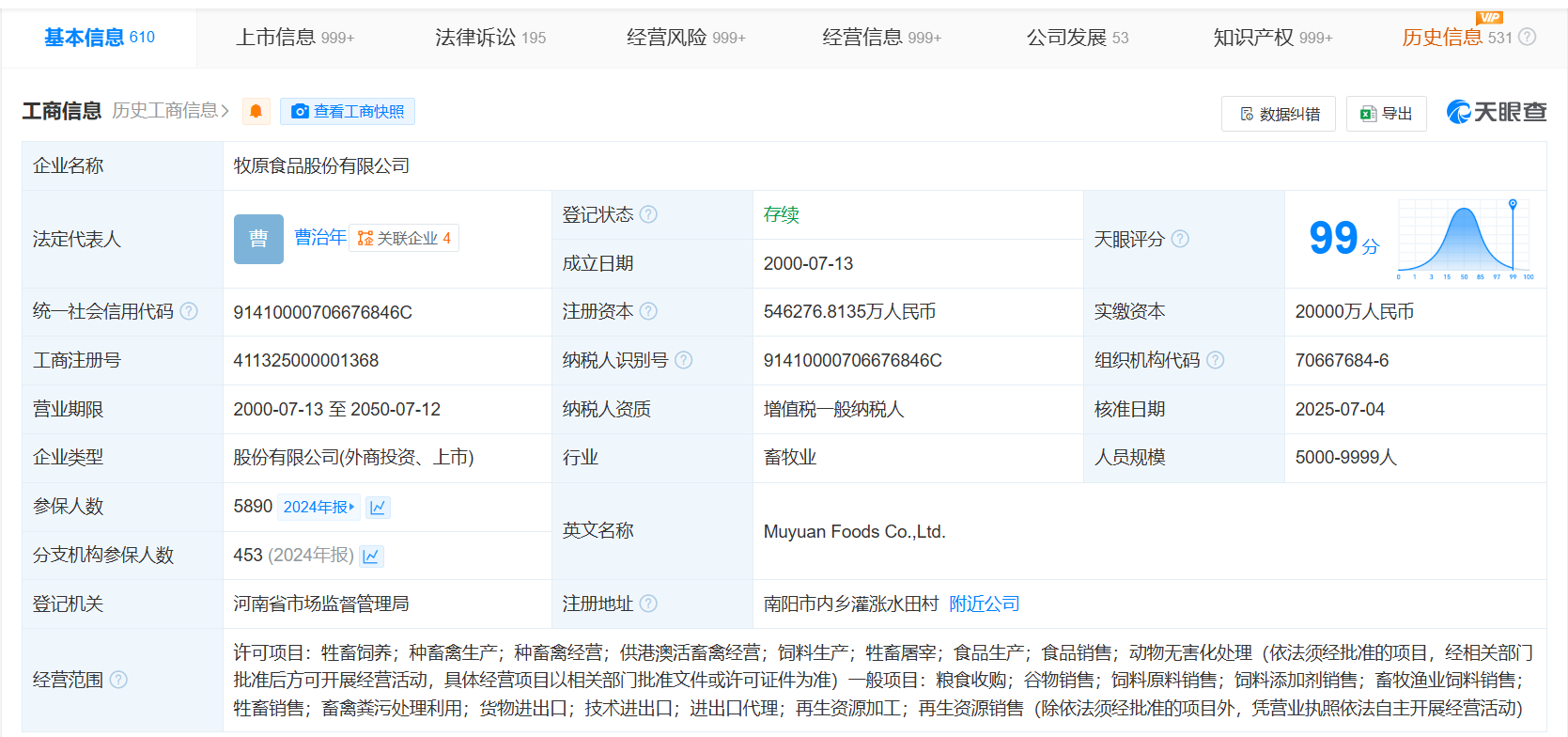This screenshot has height=737, width=1568.
Task: Select the 经营信息 tab
Action: click(x=881, y=38)
